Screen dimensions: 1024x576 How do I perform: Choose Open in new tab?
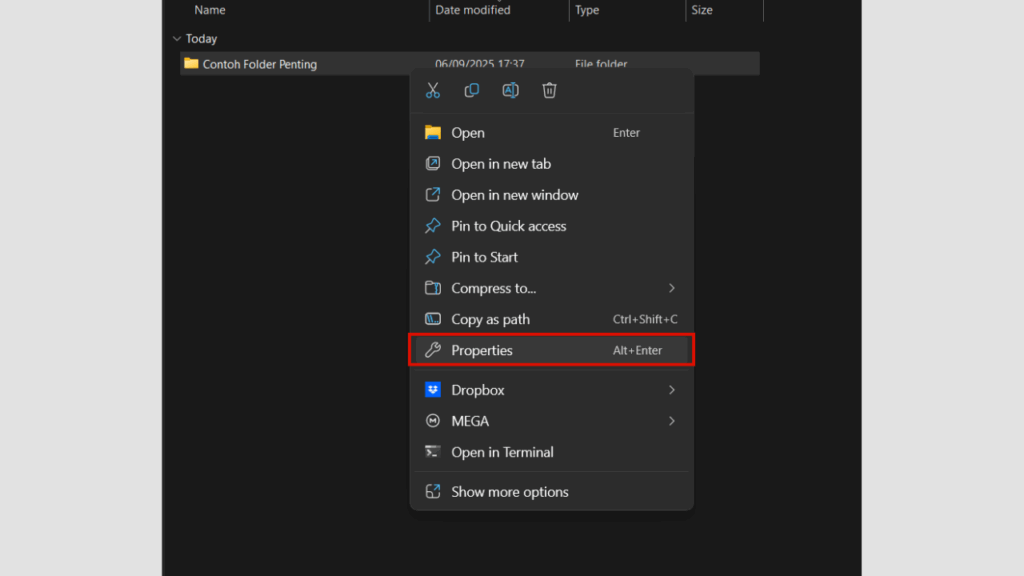coord(501,164)
